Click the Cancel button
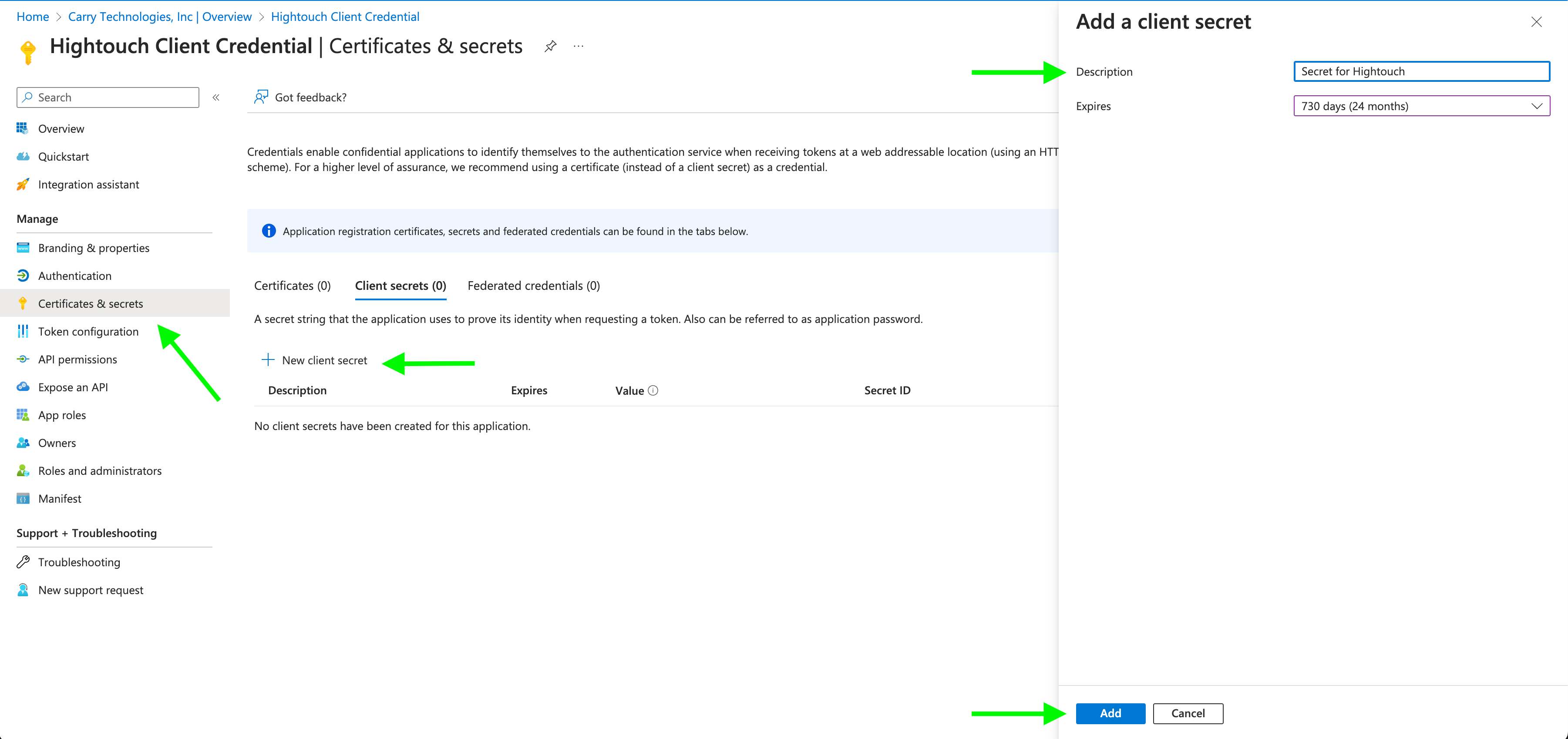The image size is (1568, 739). click(1188, 713)
